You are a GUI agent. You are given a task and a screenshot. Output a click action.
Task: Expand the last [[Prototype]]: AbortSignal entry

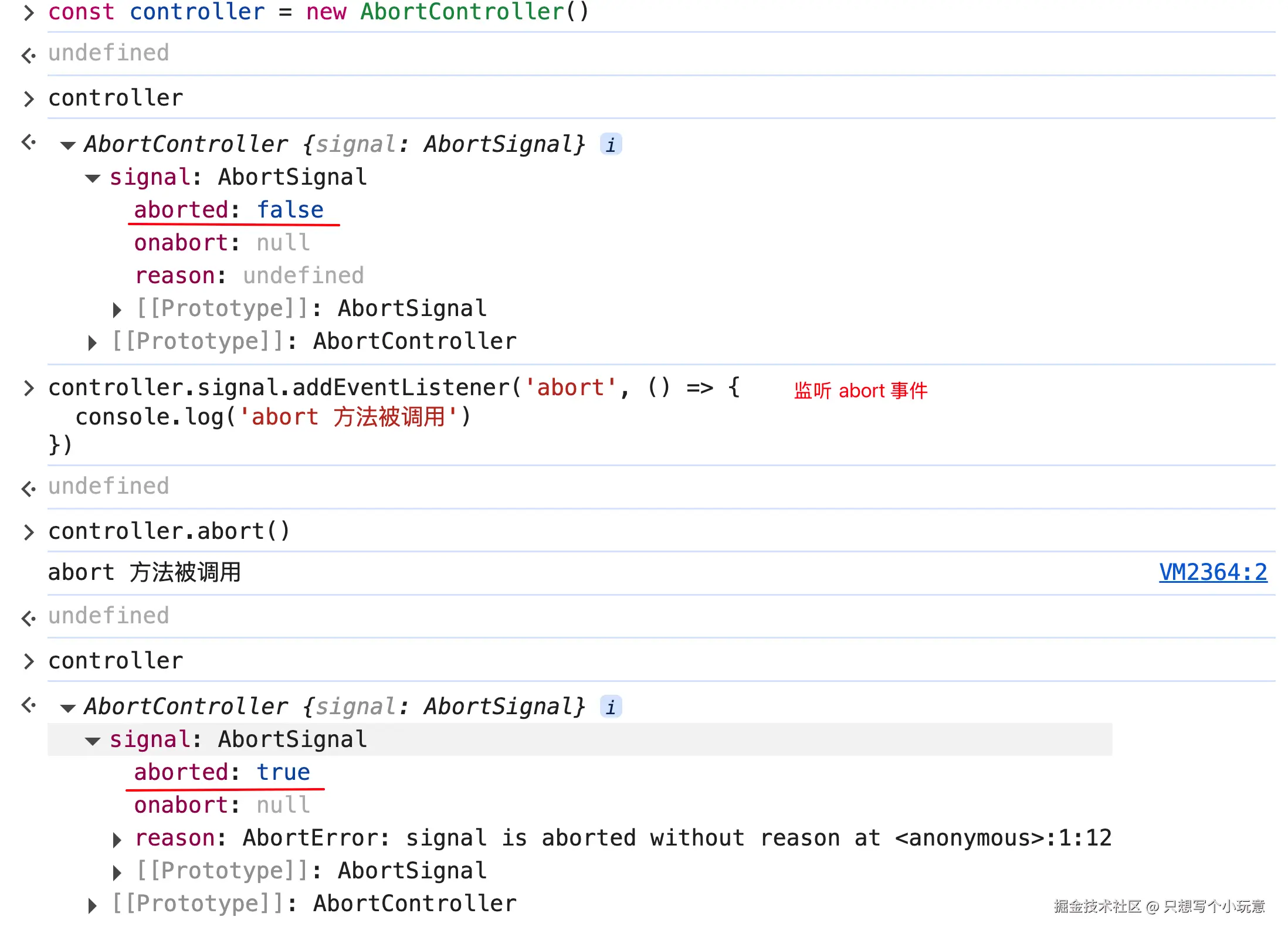pyautogui.click(x=117, y=873)
